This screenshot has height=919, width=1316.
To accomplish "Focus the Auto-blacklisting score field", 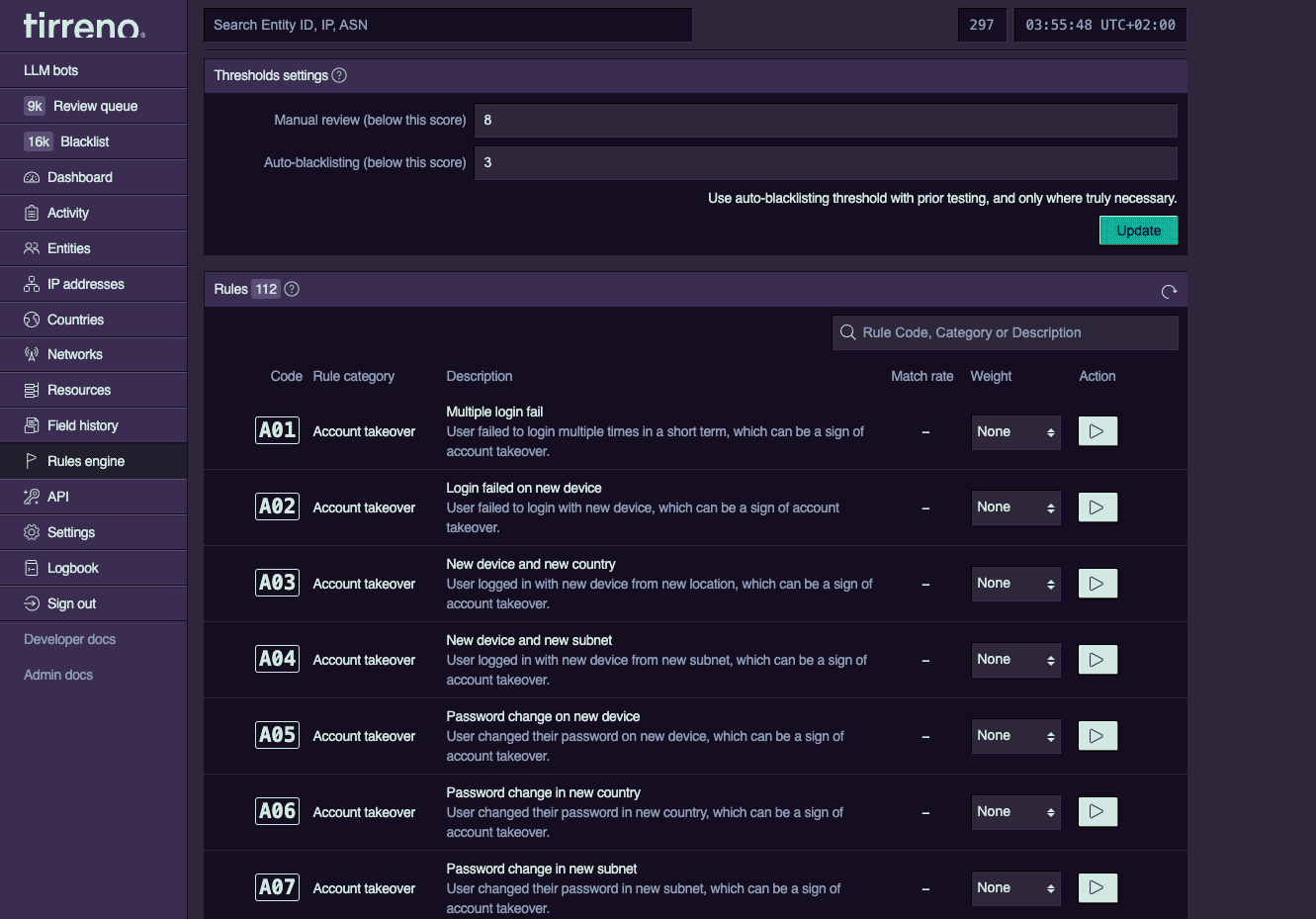I will [826, 162].
